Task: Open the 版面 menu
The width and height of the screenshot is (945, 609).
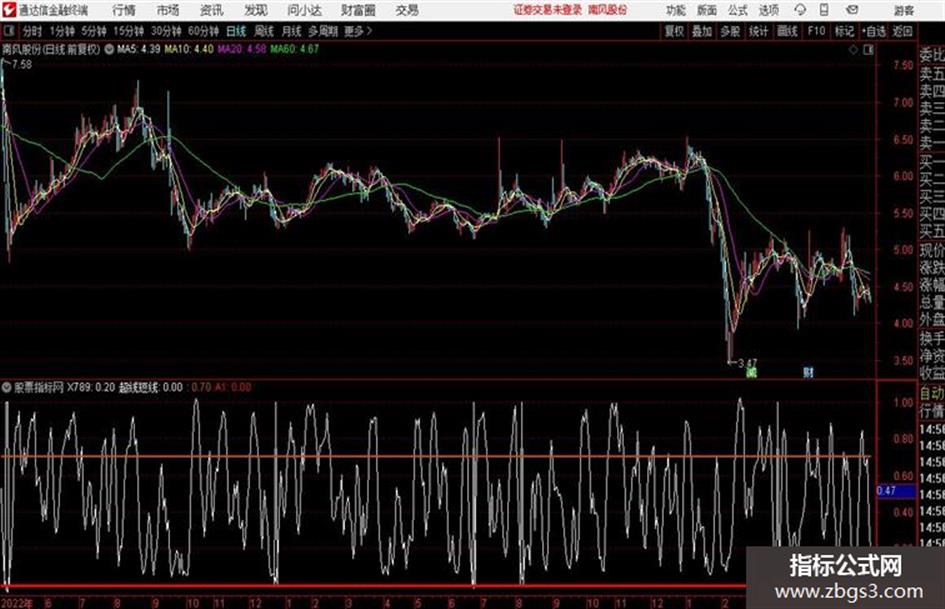Action: click(706, 10)
